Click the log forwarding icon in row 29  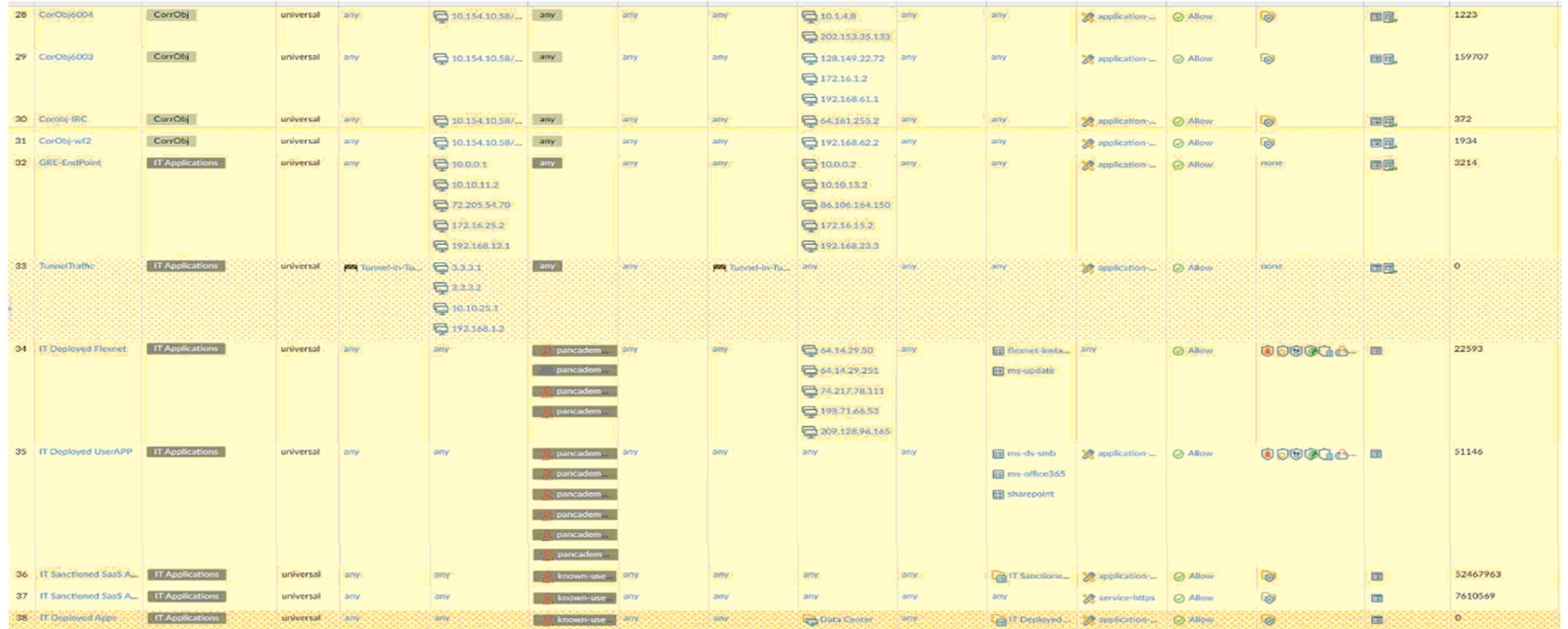[x=1382, y=59]
